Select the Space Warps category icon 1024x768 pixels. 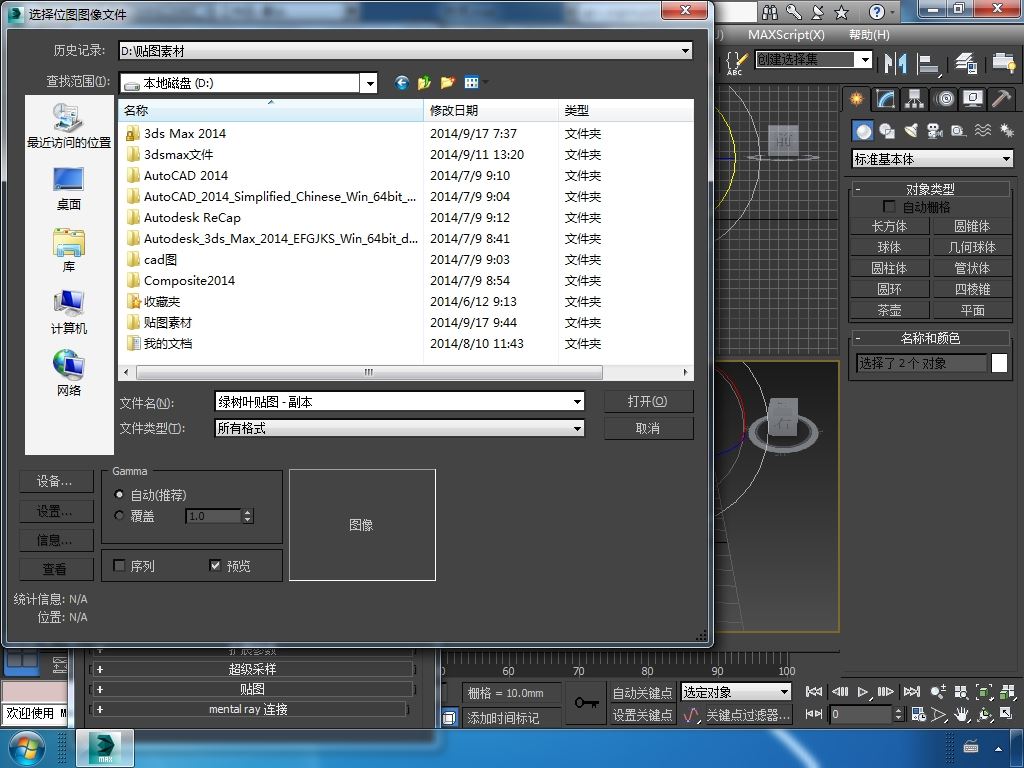982,131
